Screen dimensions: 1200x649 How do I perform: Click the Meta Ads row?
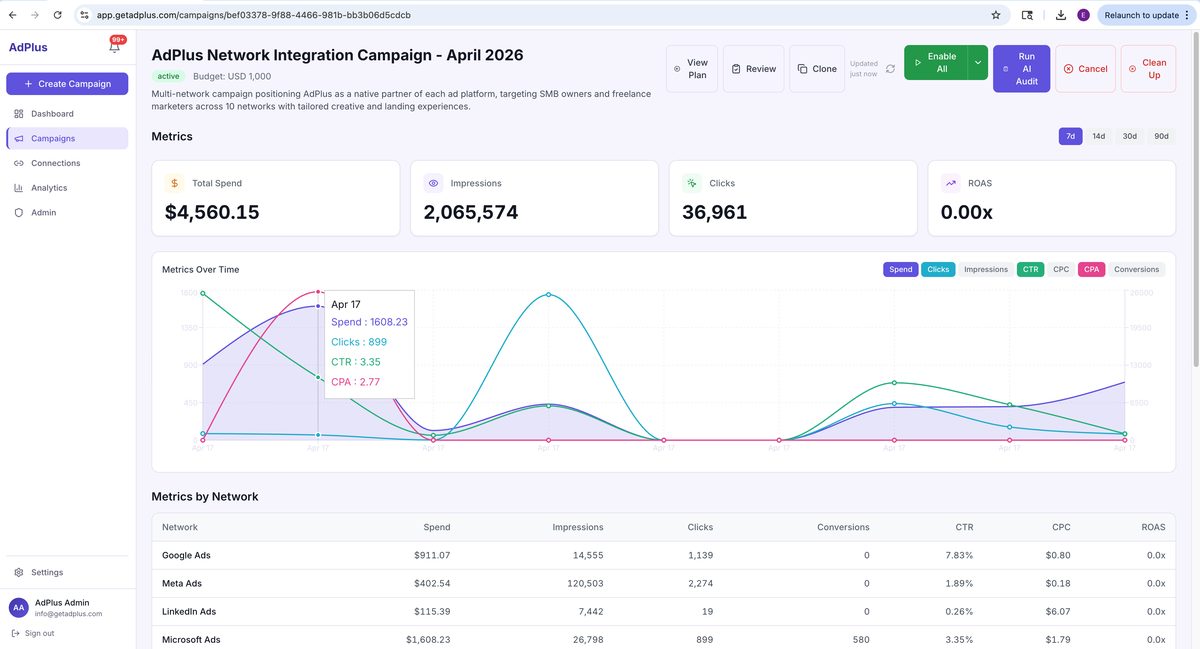point(663,583)
